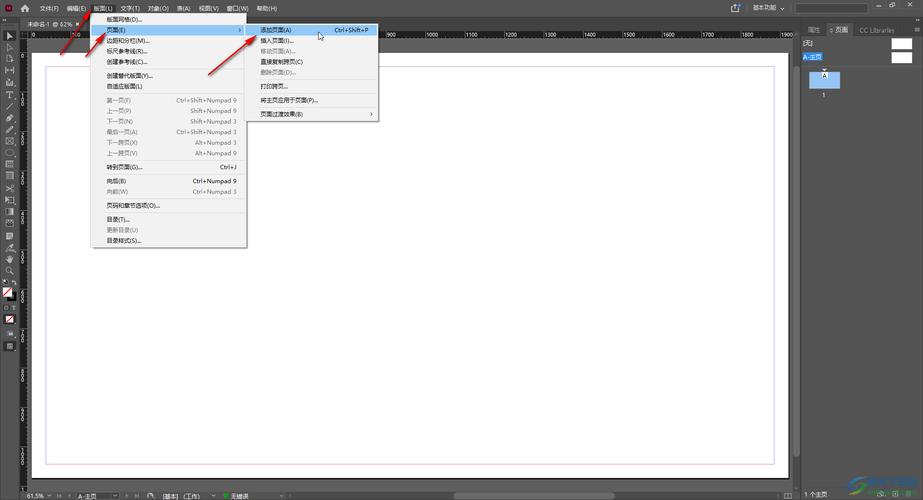
Task: Choose 直接复制跨页(C) menu item
Action: (x=312, y=62)
